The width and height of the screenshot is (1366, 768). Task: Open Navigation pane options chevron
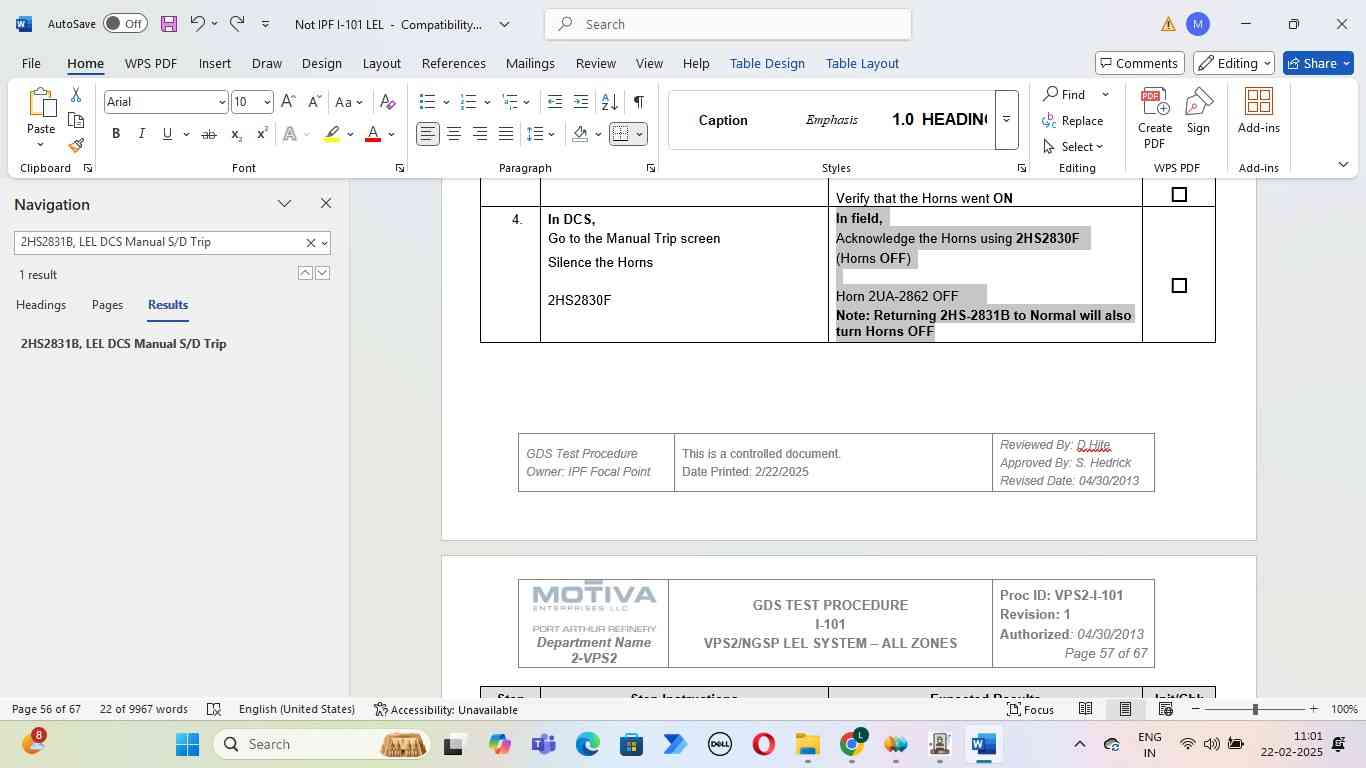[x=284, y=204]
